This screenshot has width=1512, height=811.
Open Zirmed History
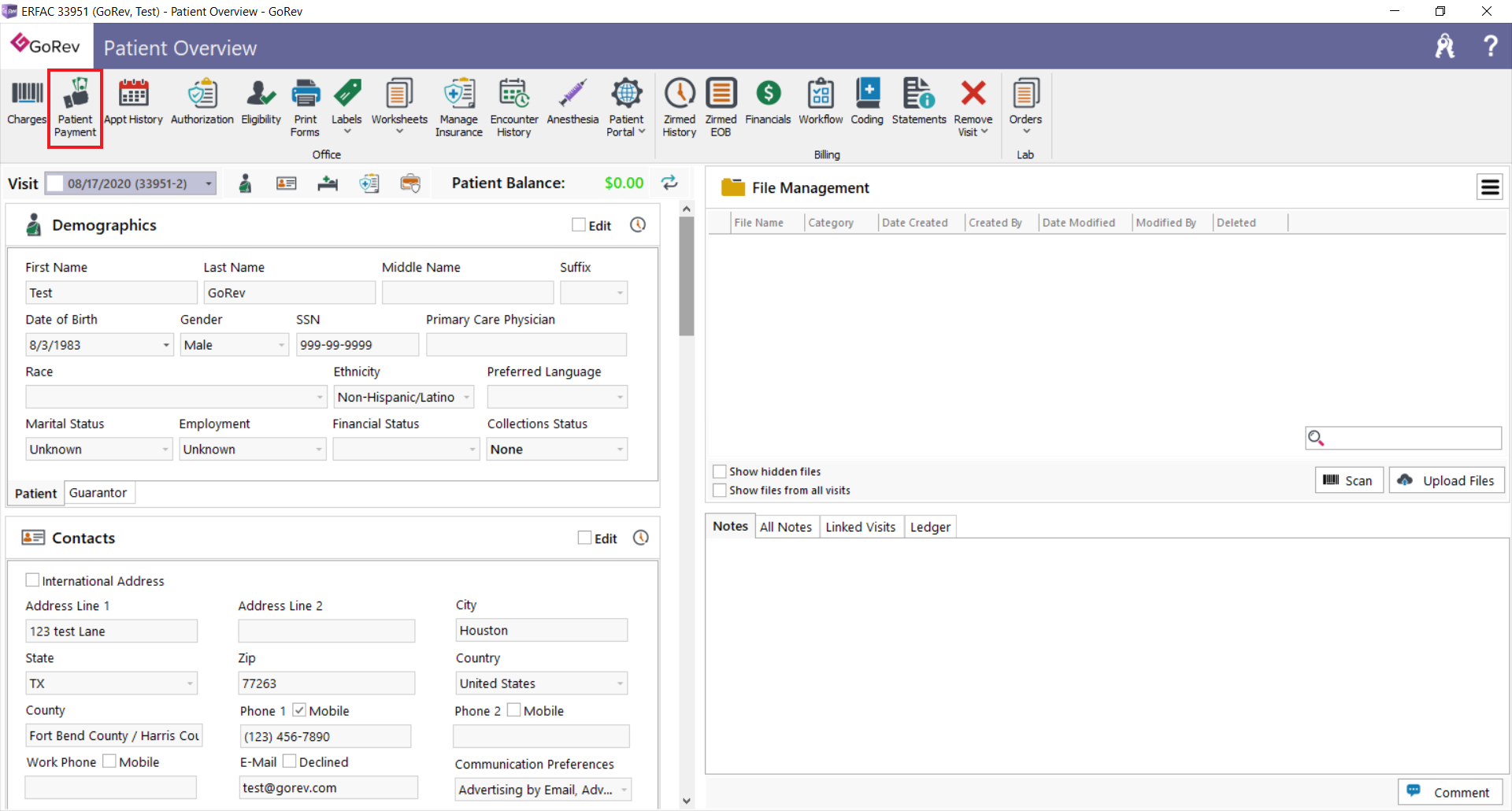pos(680,109)
